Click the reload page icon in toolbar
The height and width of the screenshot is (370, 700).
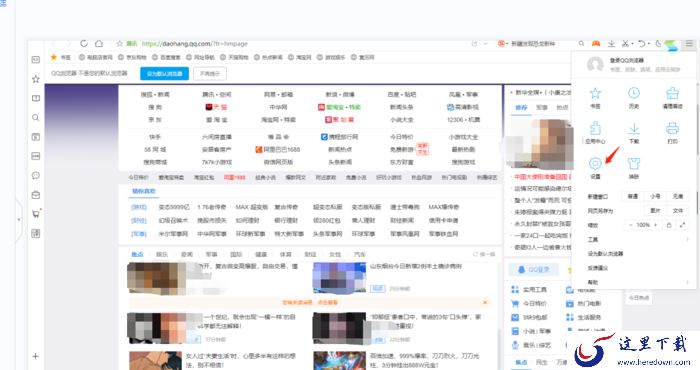pos(83,43)
